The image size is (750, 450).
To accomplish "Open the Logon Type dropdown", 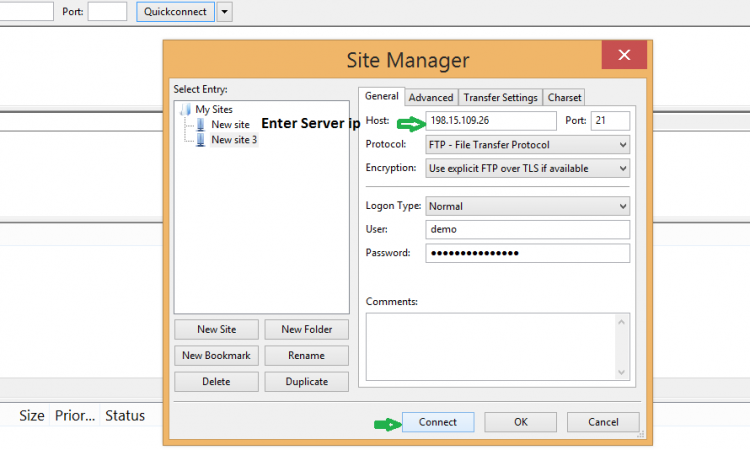I will tap(528, 206).
